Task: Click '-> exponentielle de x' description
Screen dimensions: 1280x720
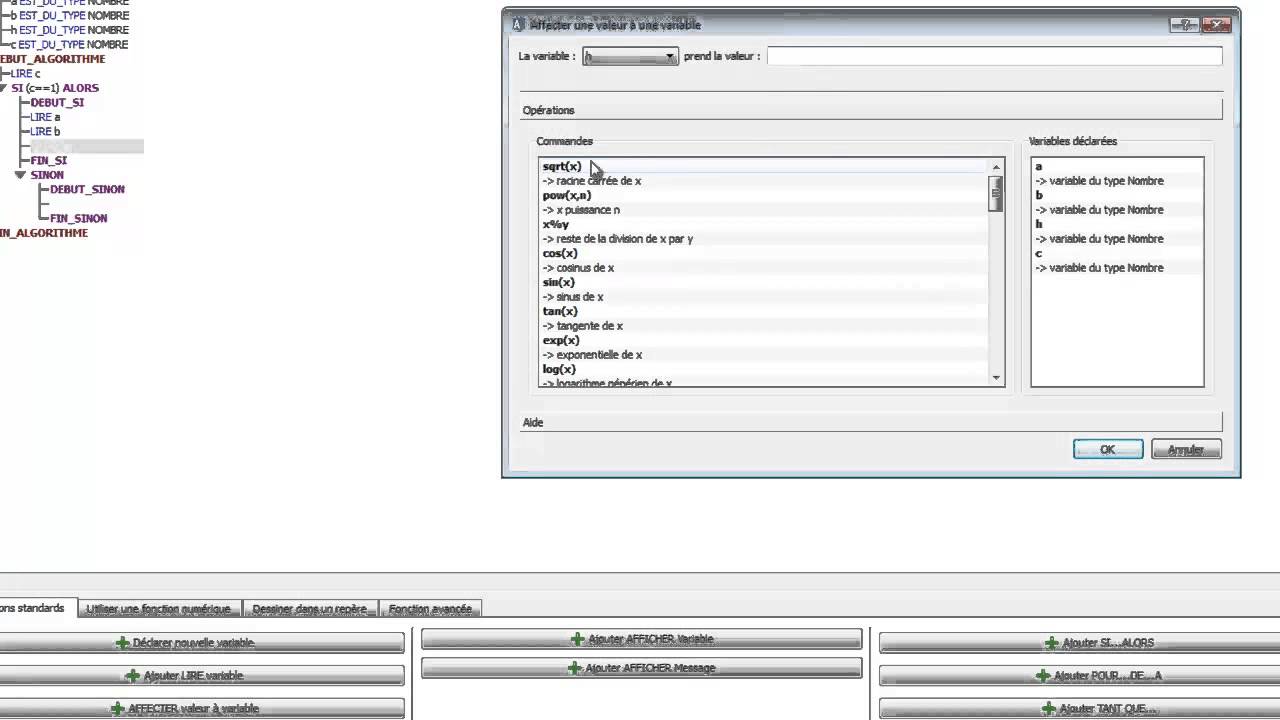Action: [x=592, y=355]
